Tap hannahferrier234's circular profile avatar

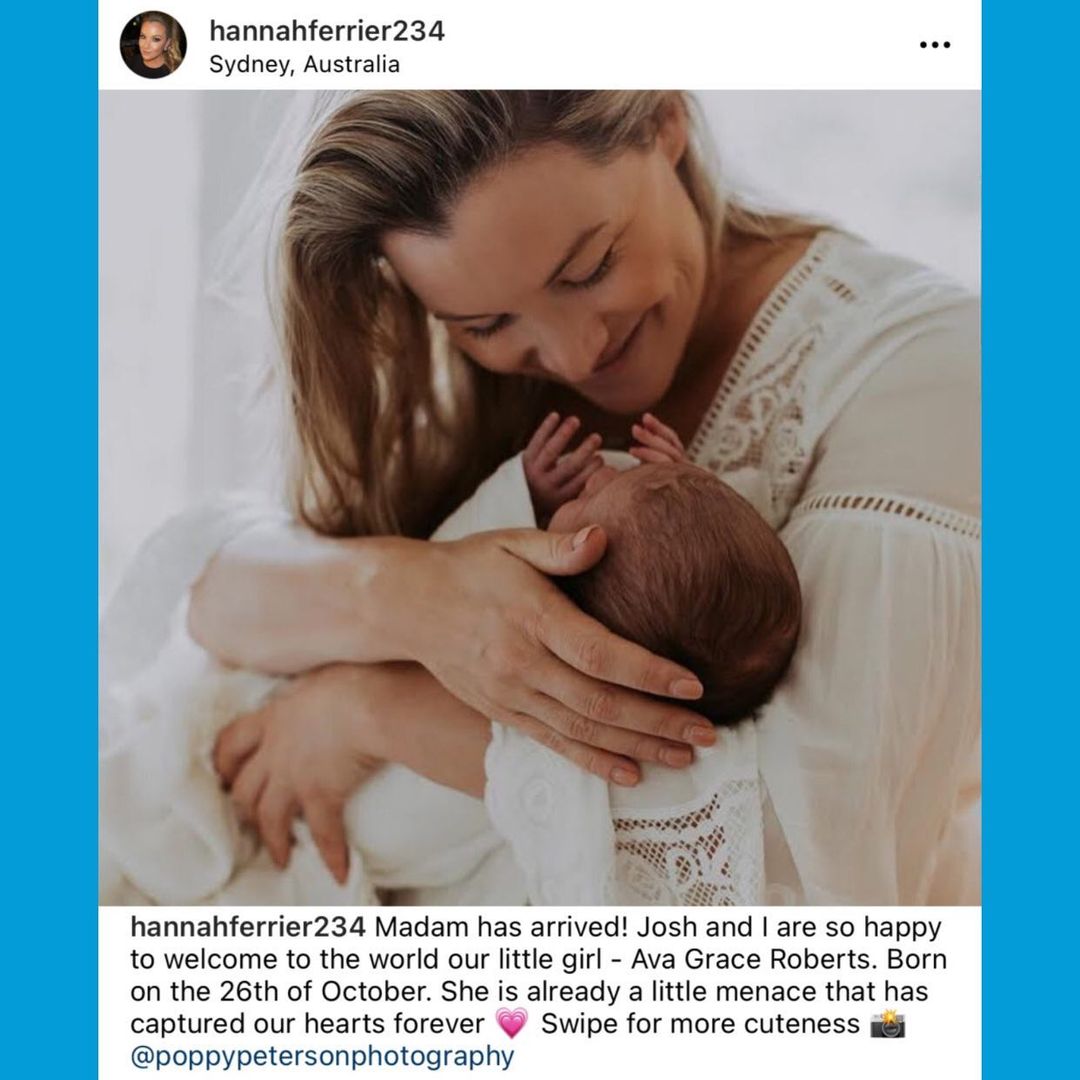coord(153,45)
